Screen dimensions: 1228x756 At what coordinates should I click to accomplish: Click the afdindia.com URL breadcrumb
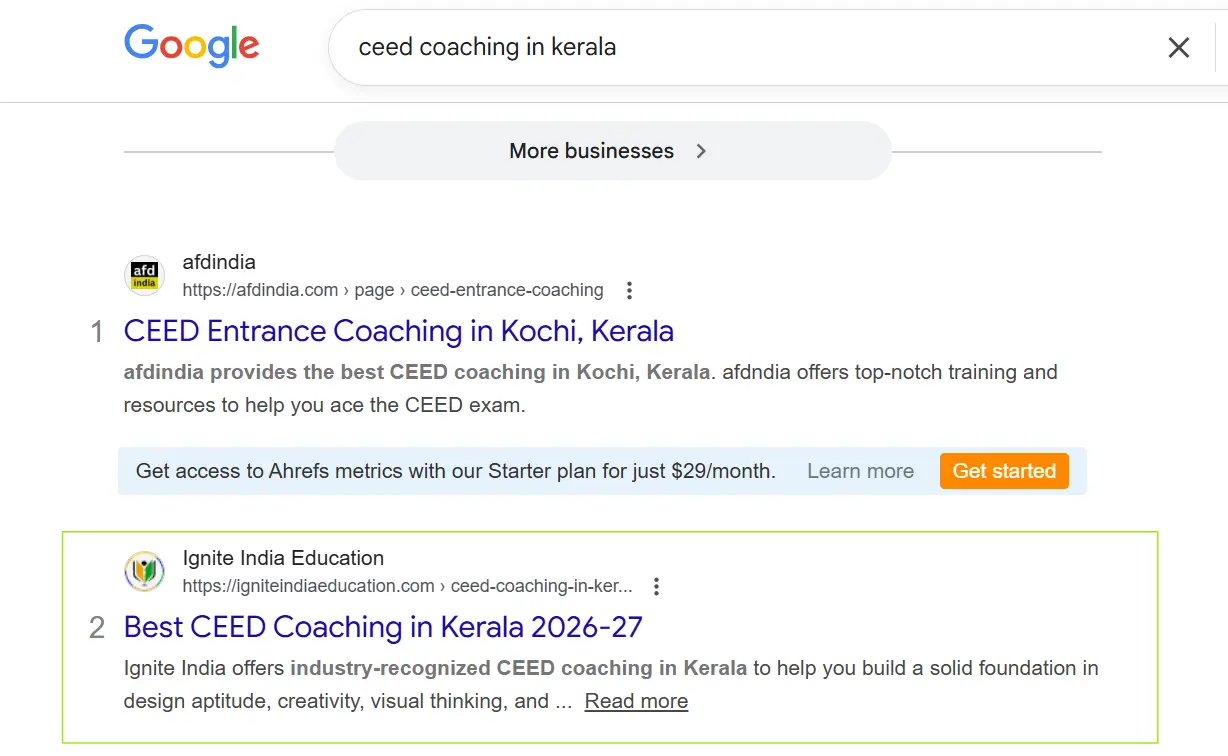coord(392,290)
